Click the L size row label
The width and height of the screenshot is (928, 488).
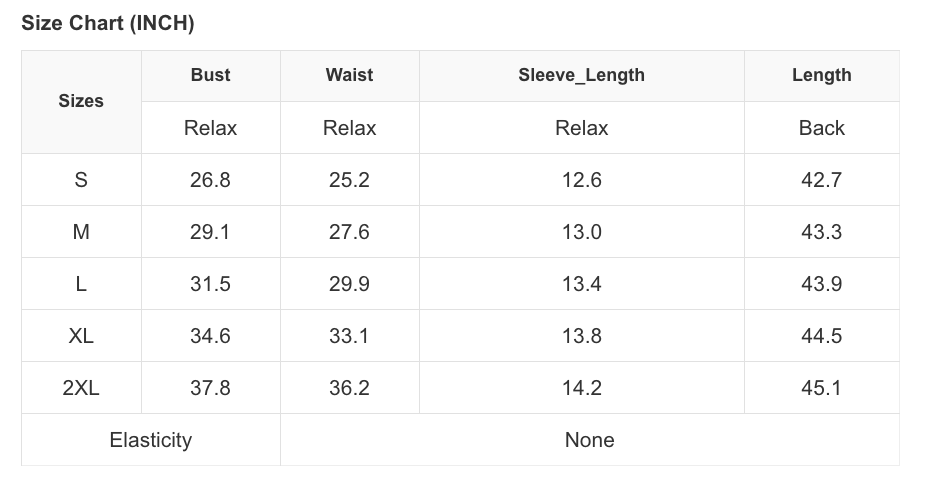(x=81, y=284)
